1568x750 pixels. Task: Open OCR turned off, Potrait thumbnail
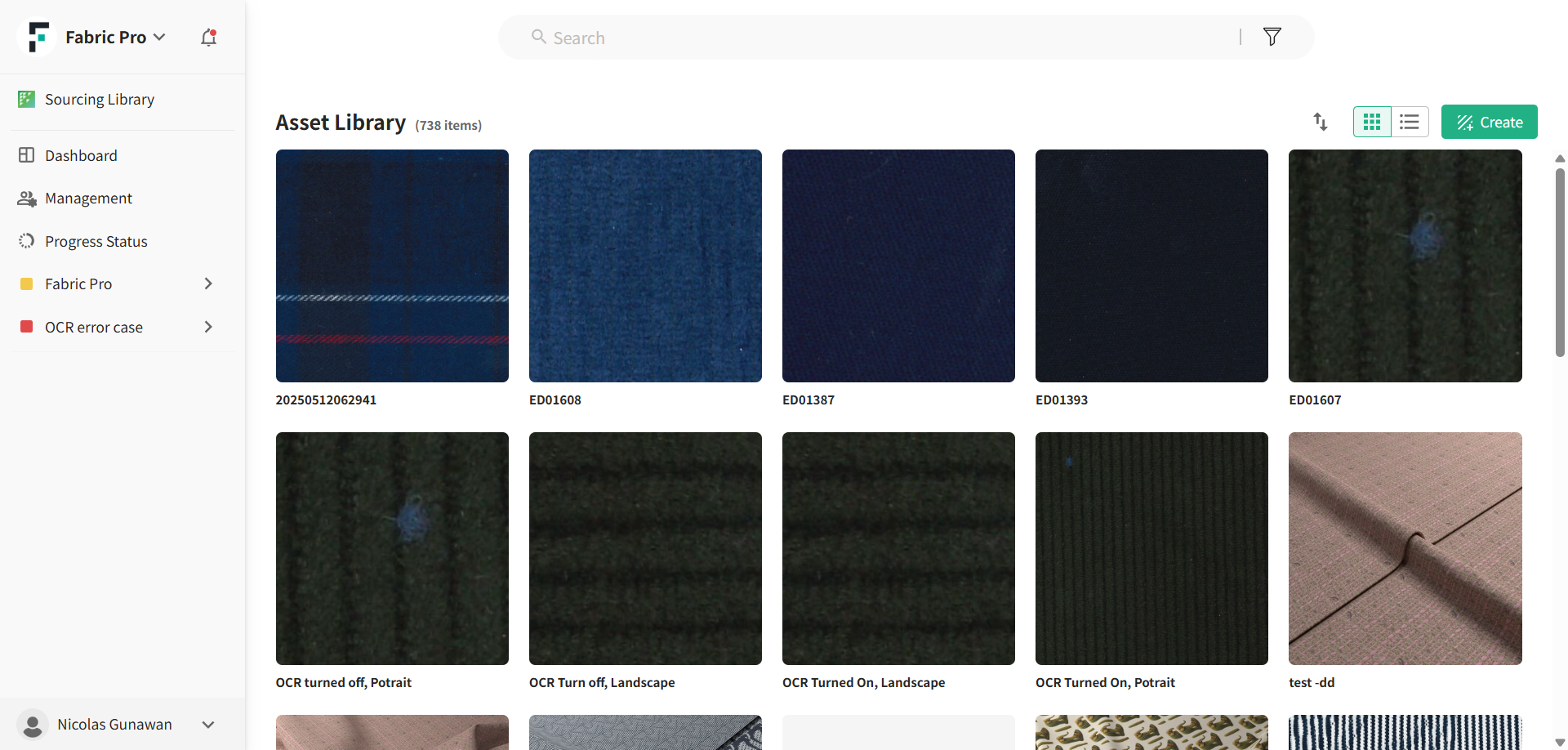click(392, 548)
